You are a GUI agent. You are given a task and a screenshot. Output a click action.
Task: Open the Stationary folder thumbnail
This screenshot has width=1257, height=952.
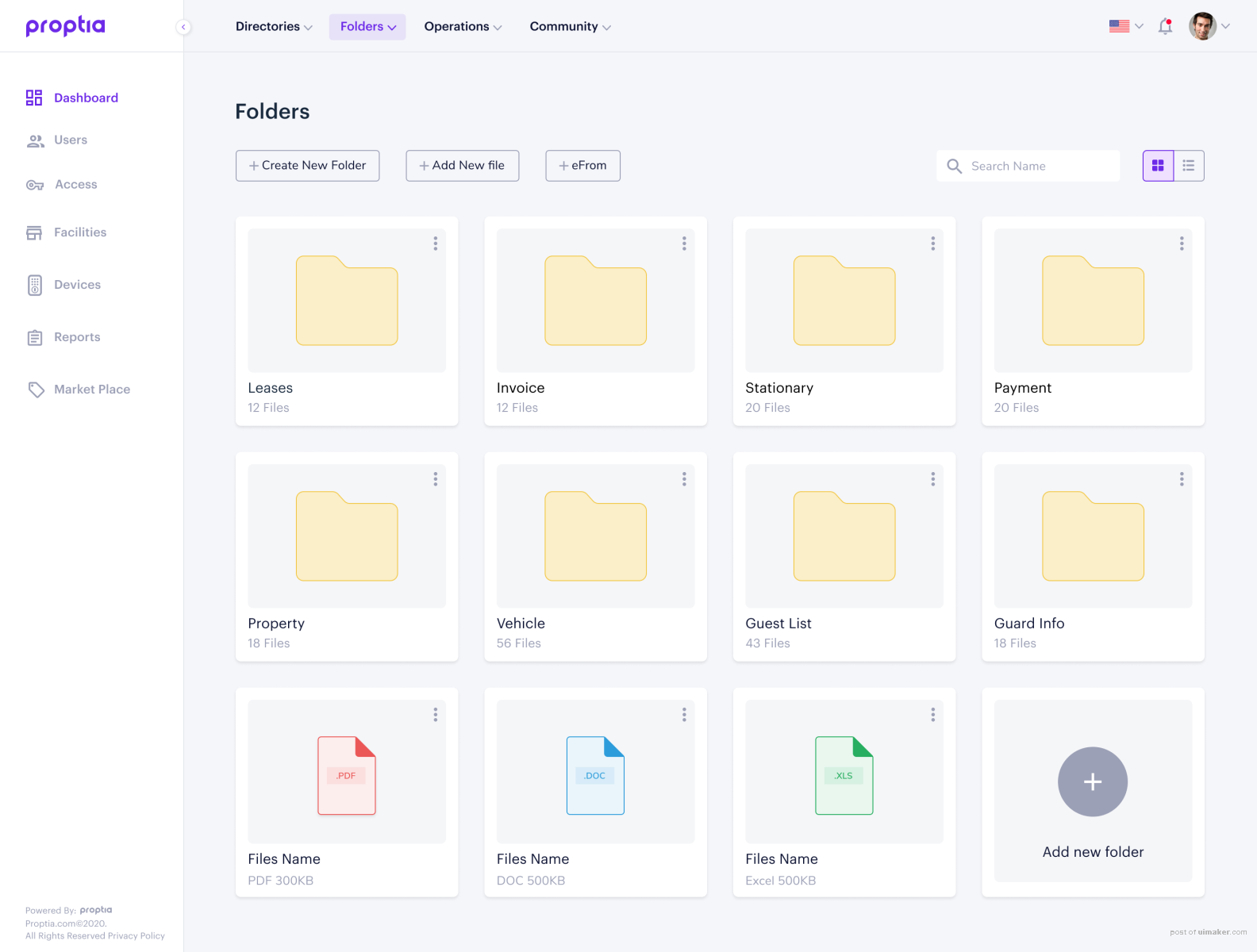[x=844, y=301]
